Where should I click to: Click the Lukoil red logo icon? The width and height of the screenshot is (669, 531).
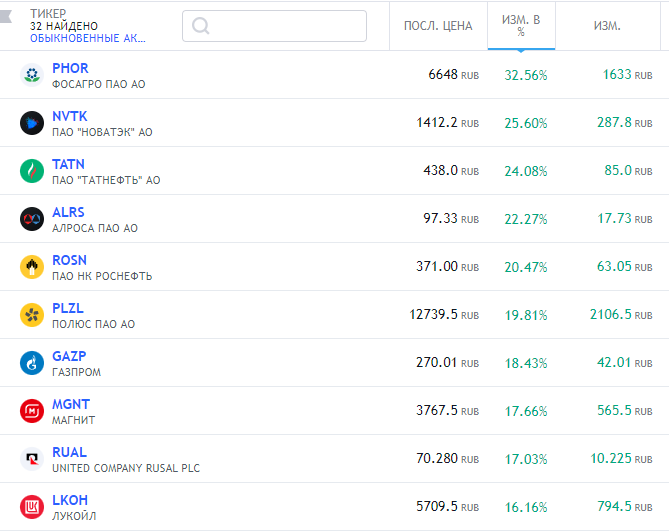coord(32,507)
